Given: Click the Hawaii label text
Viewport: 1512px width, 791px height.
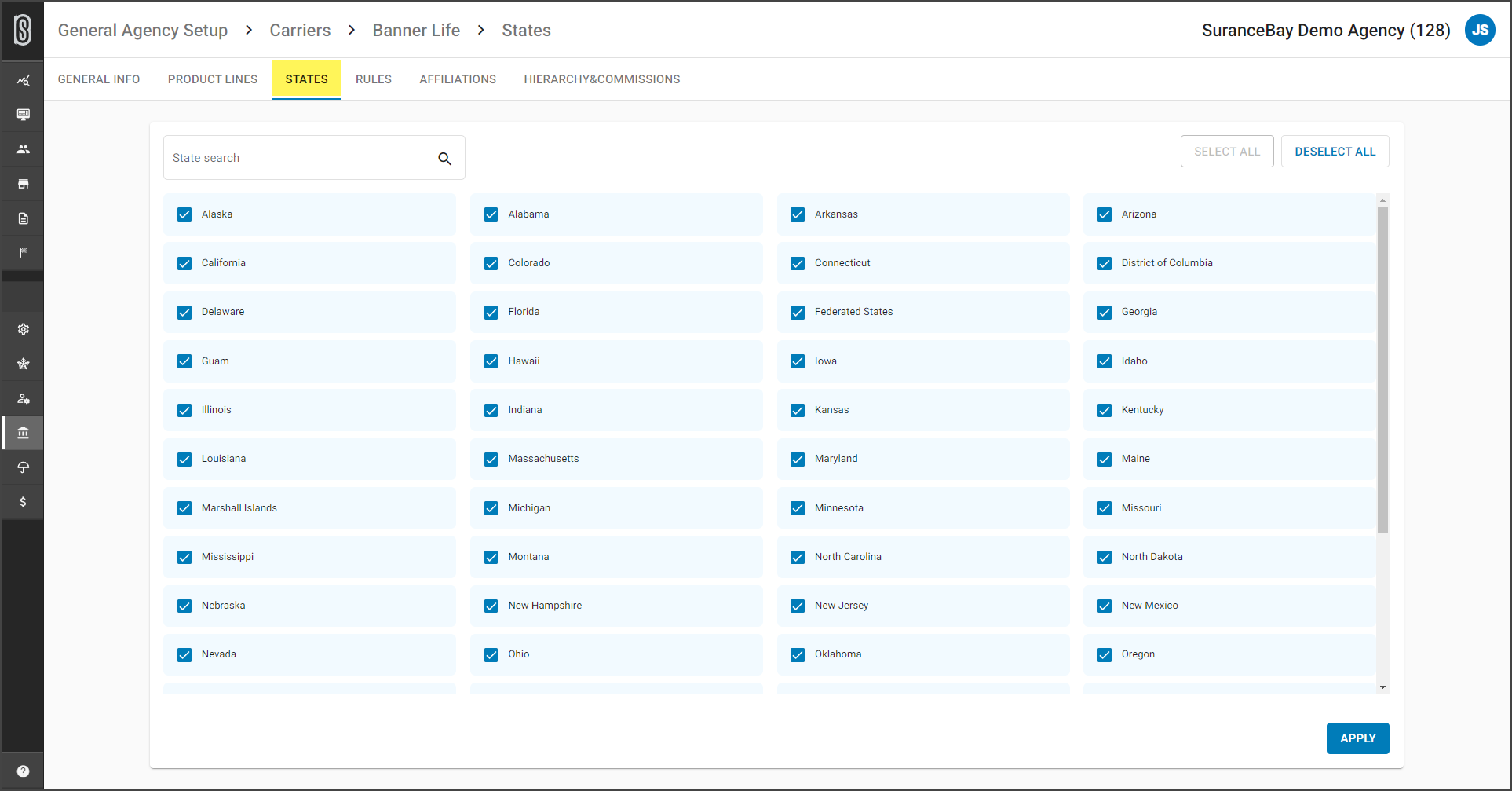Looking at the screenshot, I should (x=524, y=361).
